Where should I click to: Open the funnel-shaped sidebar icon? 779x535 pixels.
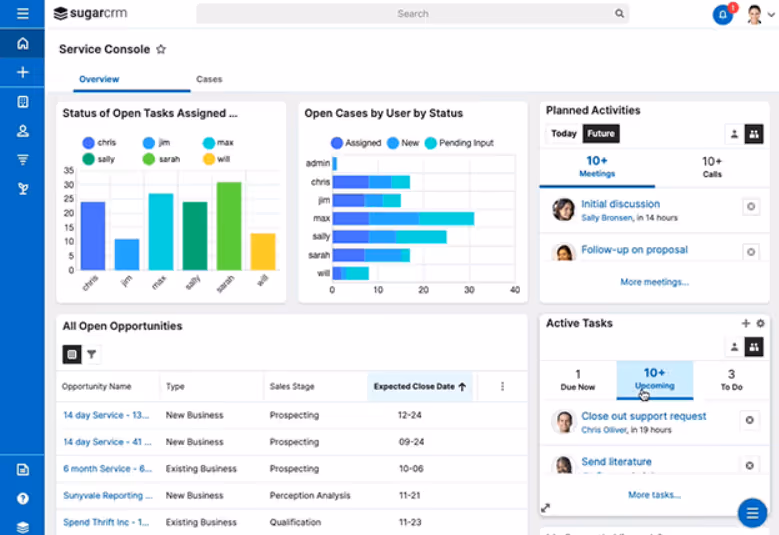(22, 160)
